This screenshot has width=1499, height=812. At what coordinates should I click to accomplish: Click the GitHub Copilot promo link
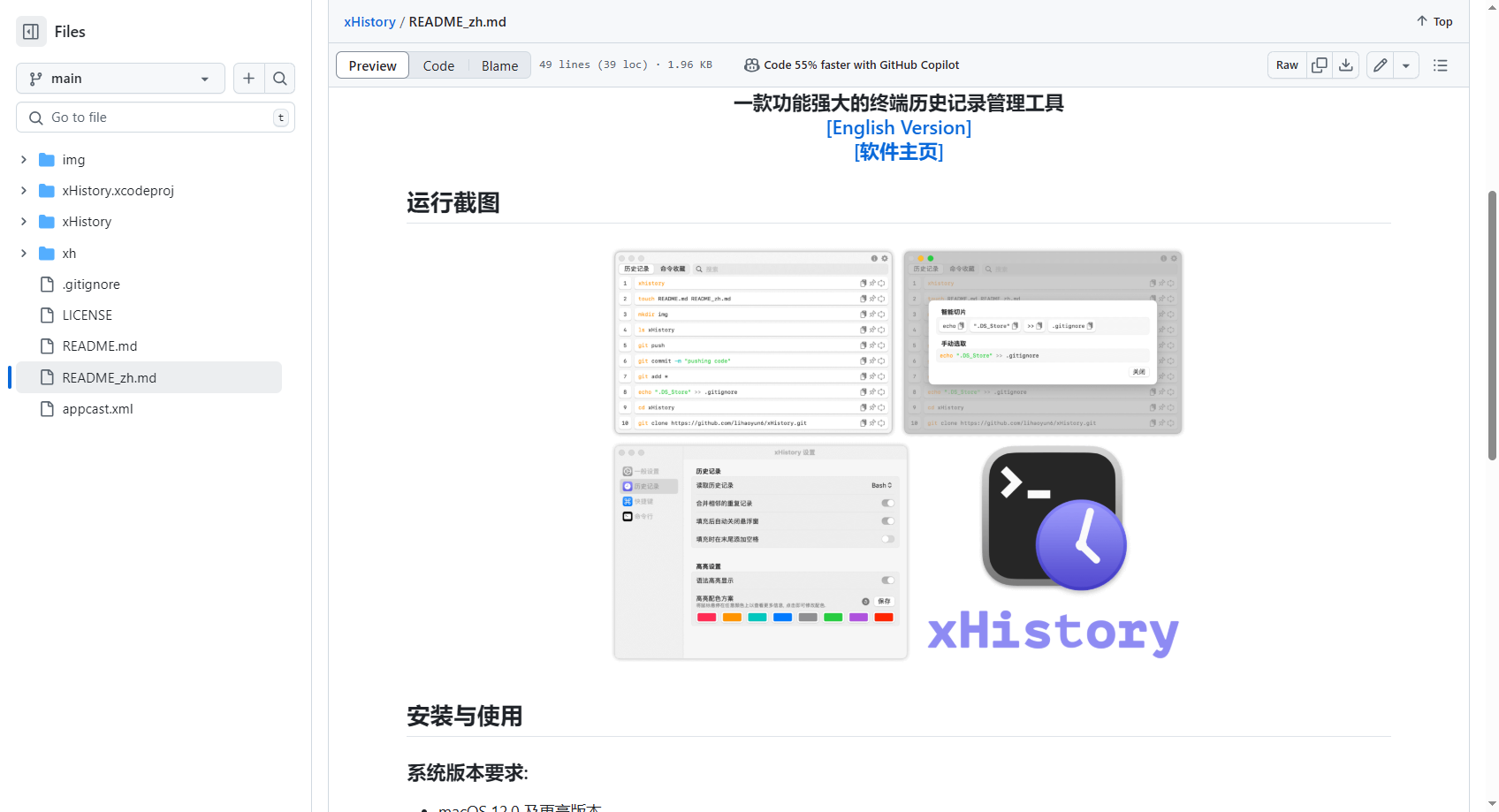click(851, 65)
